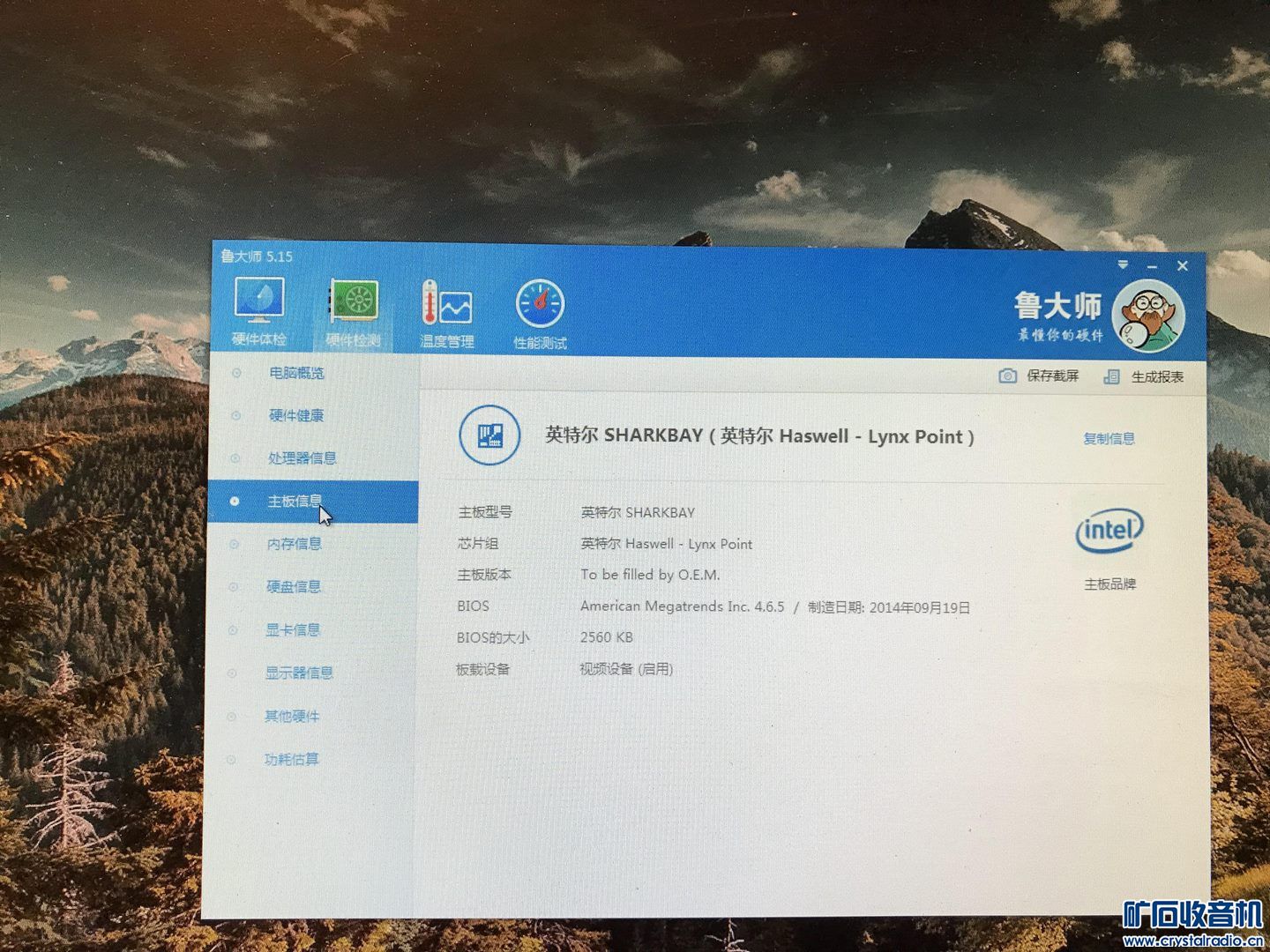Click the Intel brand logo

[x=1109, y=530]
